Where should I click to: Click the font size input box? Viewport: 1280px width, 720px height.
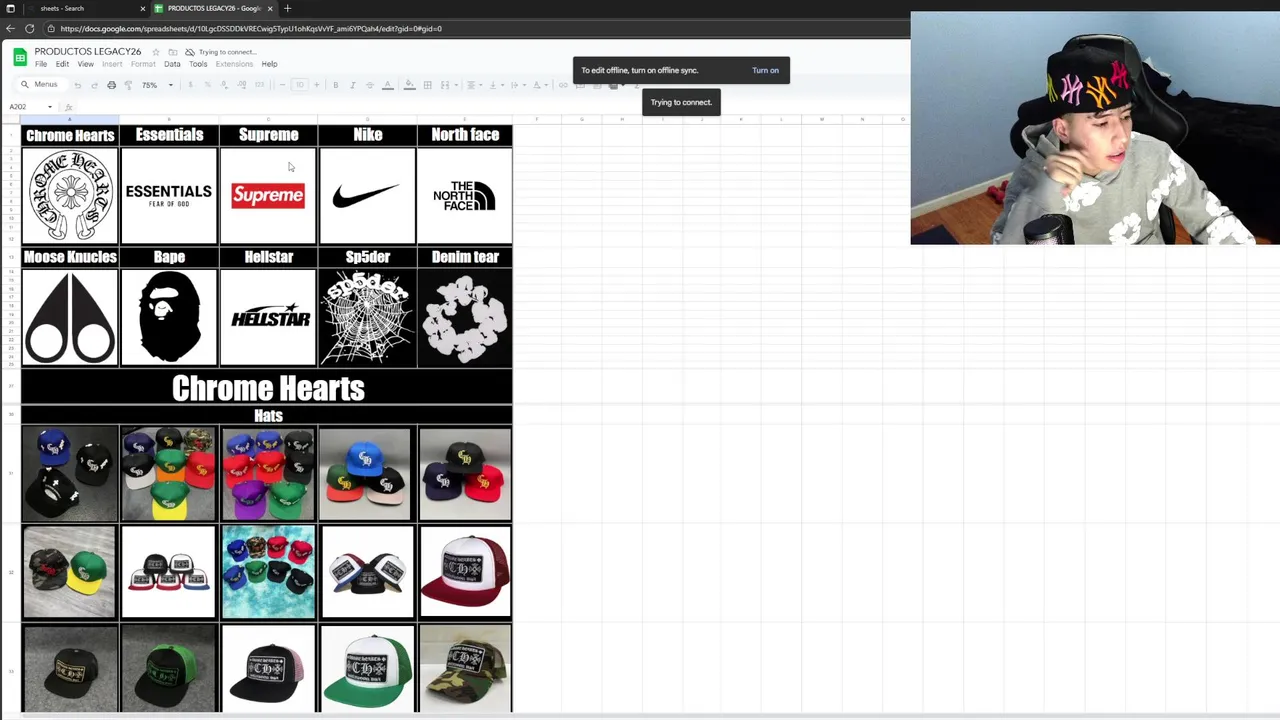pyautogui.click(x=299, y=85)
